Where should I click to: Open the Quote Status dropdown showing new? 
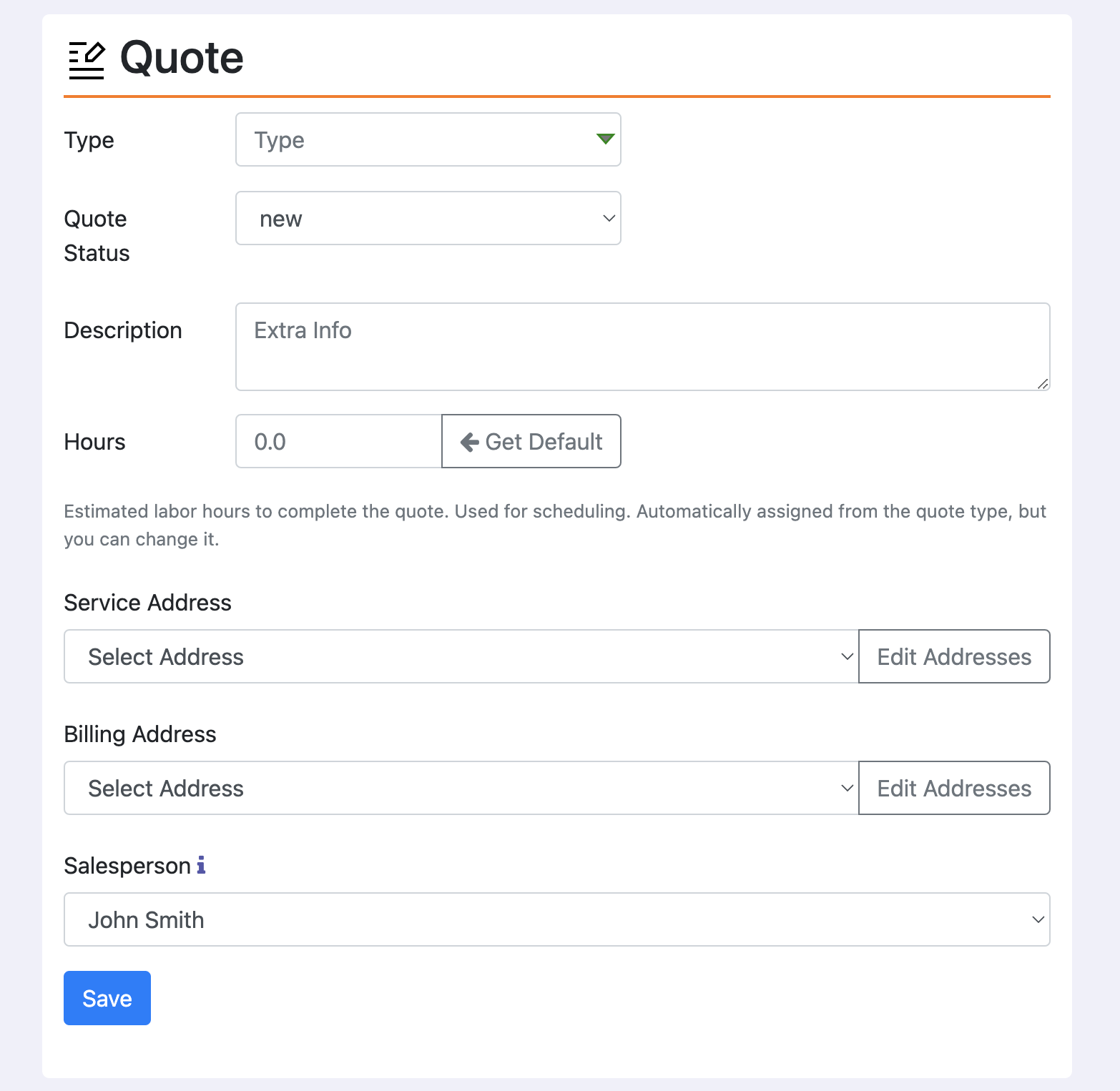pyautogui.click(x=428, y=218)
